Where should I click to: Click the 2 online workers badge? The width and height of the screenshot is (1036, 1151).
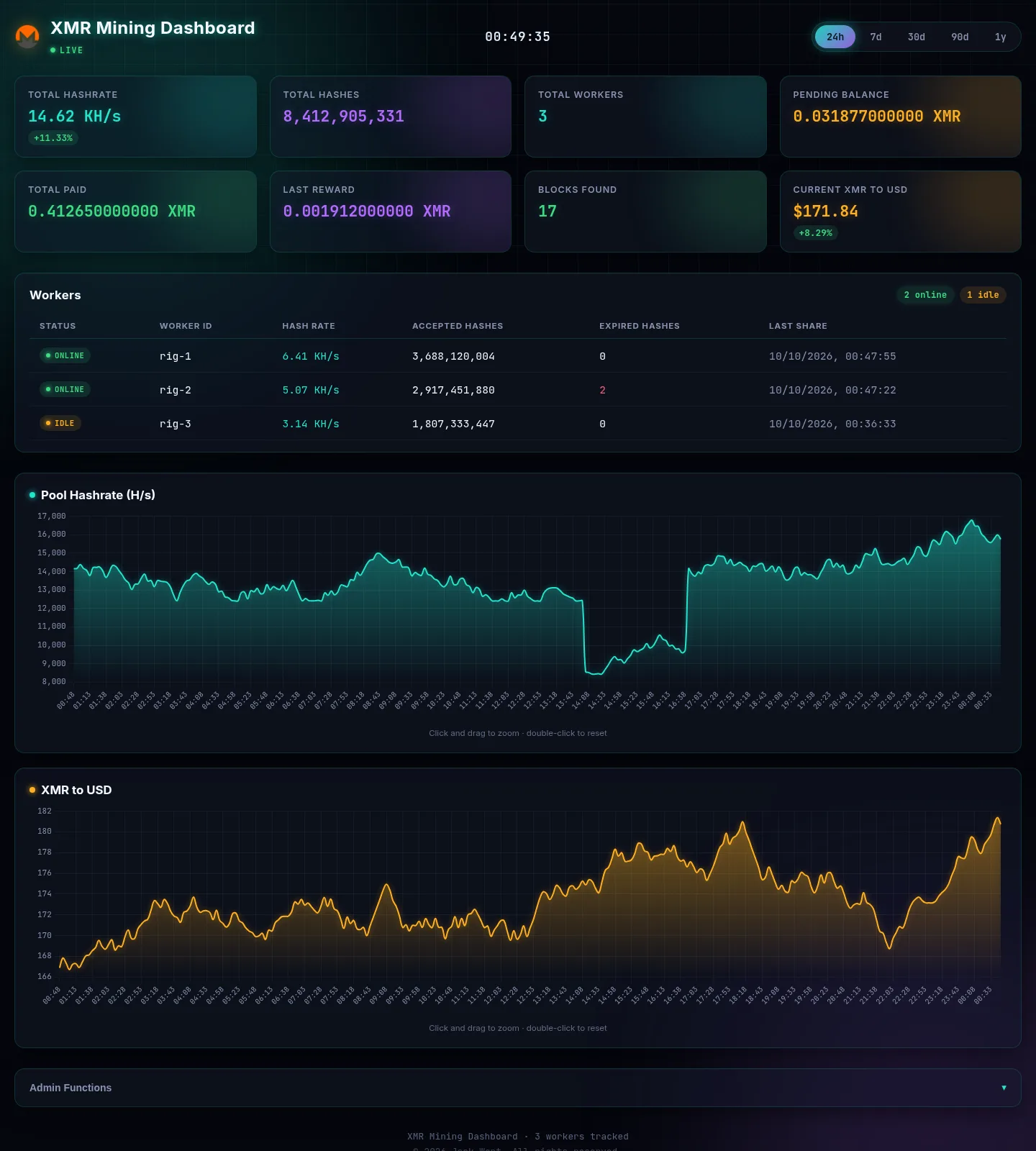925,295
